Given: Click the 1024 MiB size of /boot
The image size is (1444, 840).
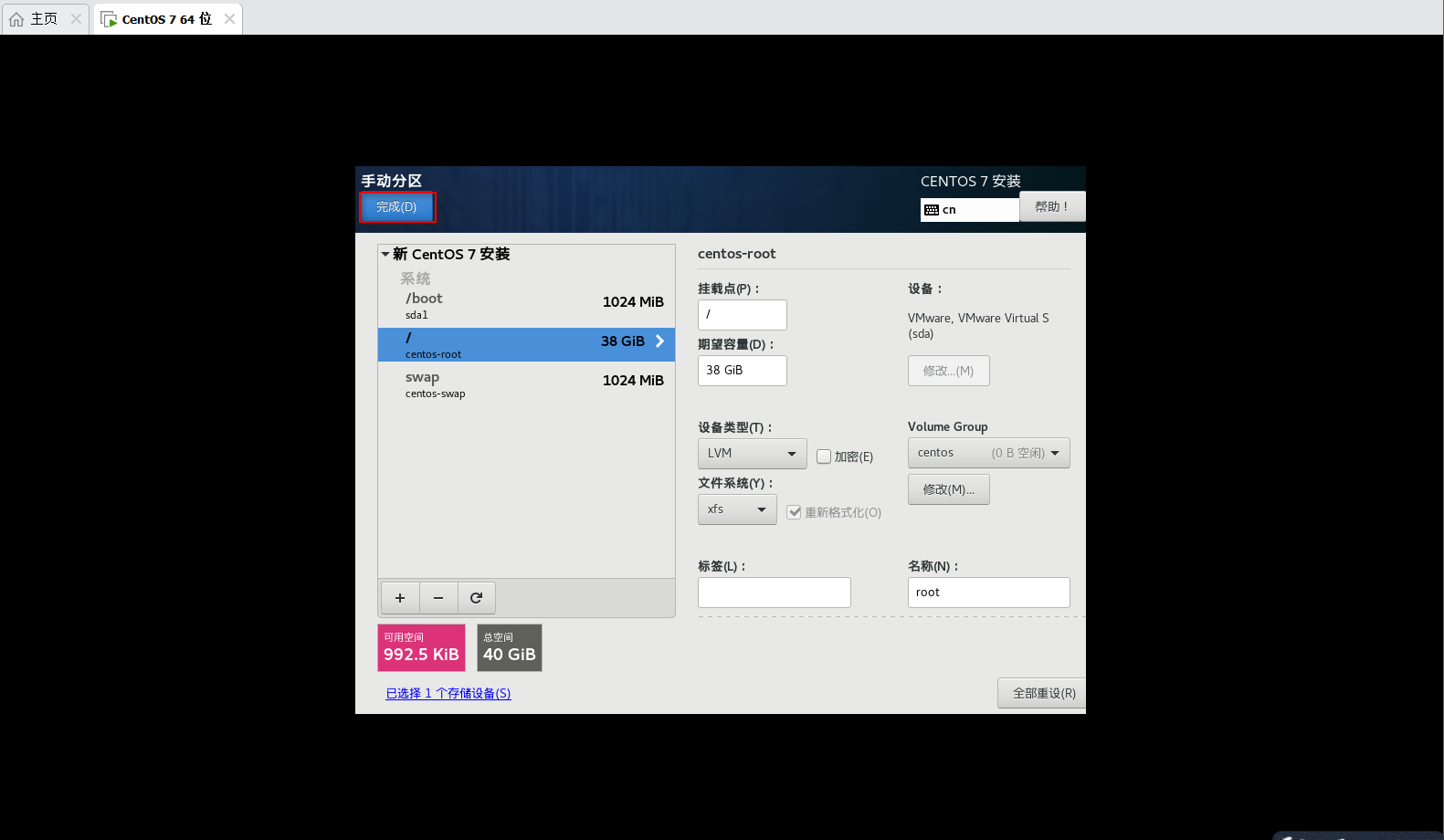Looking at the screenshot, I should (633, 302).
